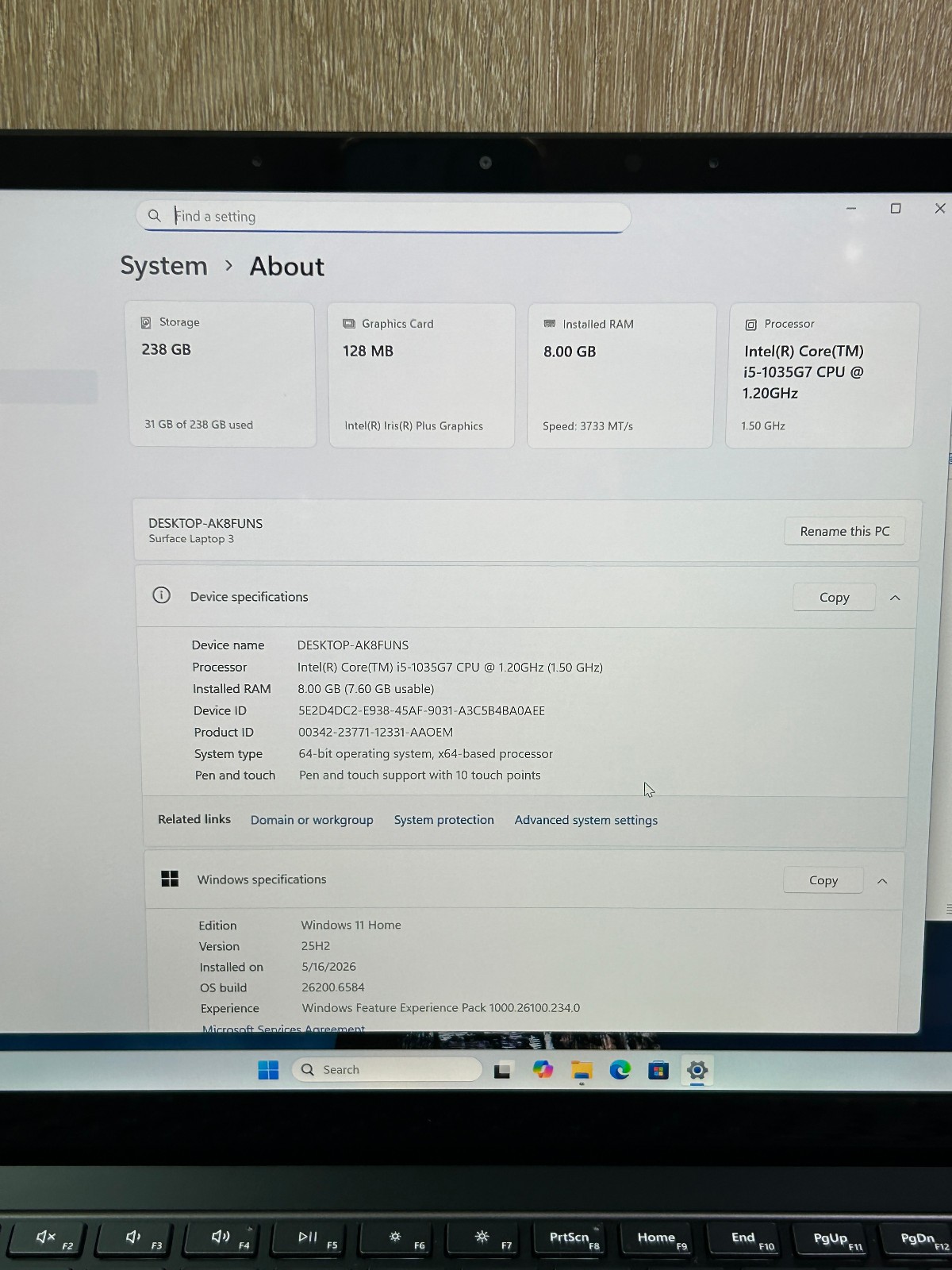Click the Processor chip icon
Viewport: 952px width, 1270px height.
coord(750,325)
